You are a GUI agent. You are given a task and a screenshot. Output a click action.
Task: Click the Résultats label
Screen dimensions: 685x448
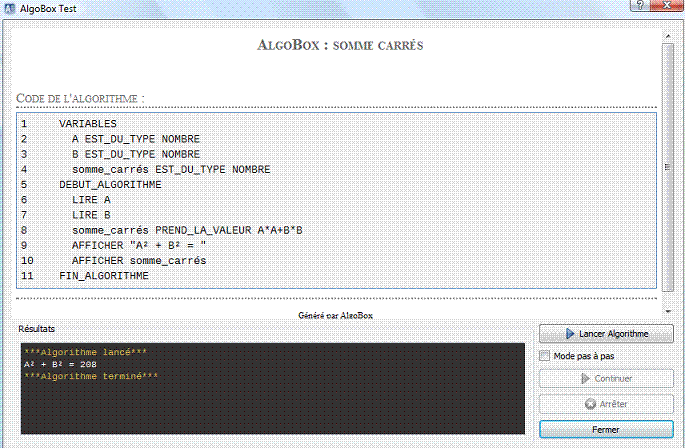37,329
